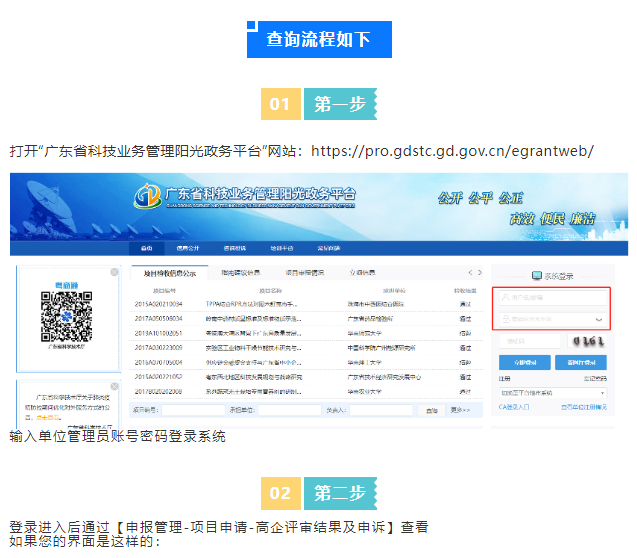Image resolution: width=637 pixels, height=558 pixels.
Task: Click the 忘记密码 forgot password link
Action: pyautogui.click(x=594, y=379)
